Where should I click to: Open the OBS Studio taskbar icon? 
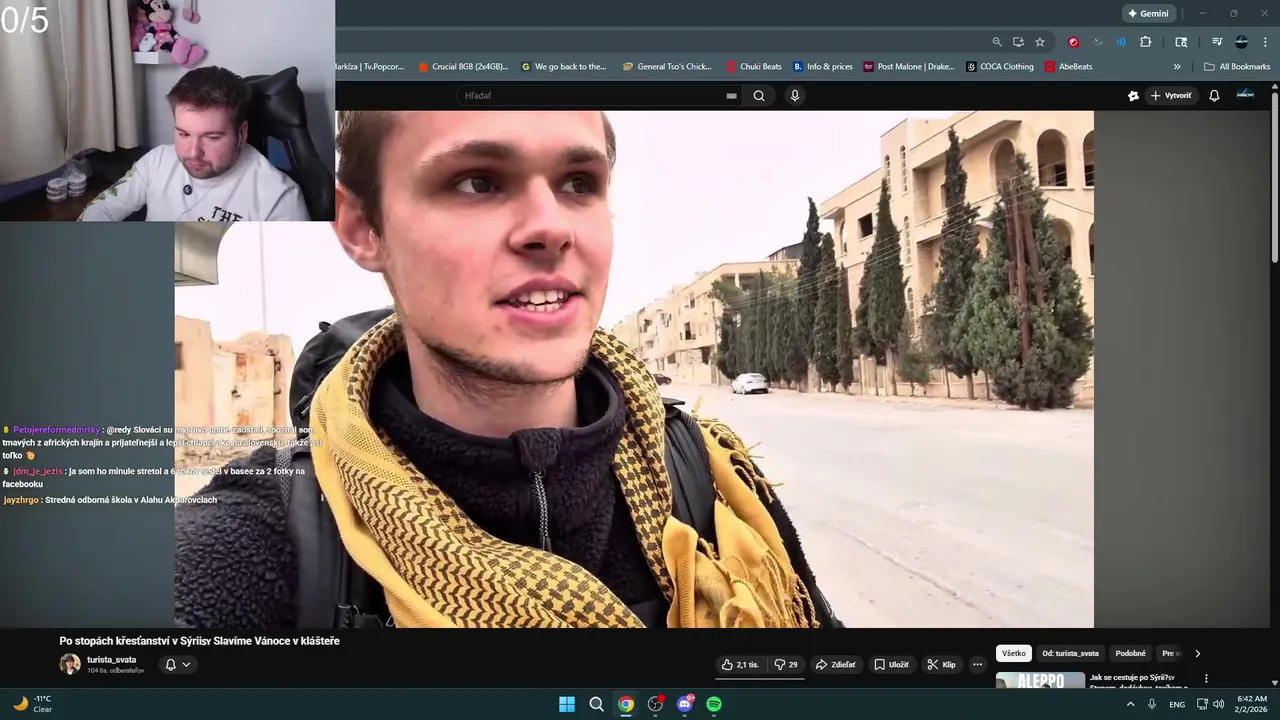tap(655, 704)
